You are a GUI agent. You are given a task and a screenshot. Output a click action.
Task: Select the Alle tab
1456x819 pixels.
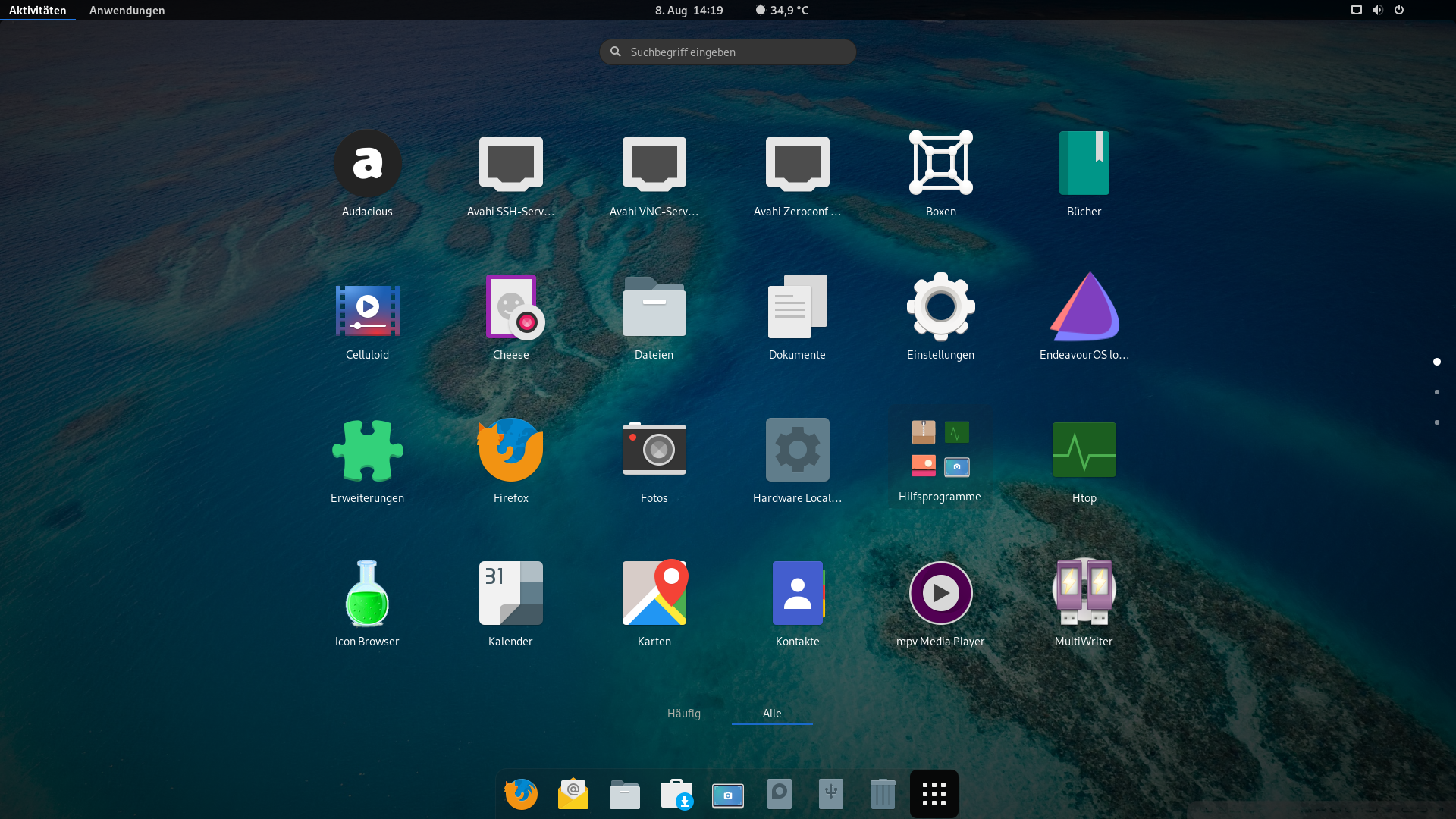771,714
